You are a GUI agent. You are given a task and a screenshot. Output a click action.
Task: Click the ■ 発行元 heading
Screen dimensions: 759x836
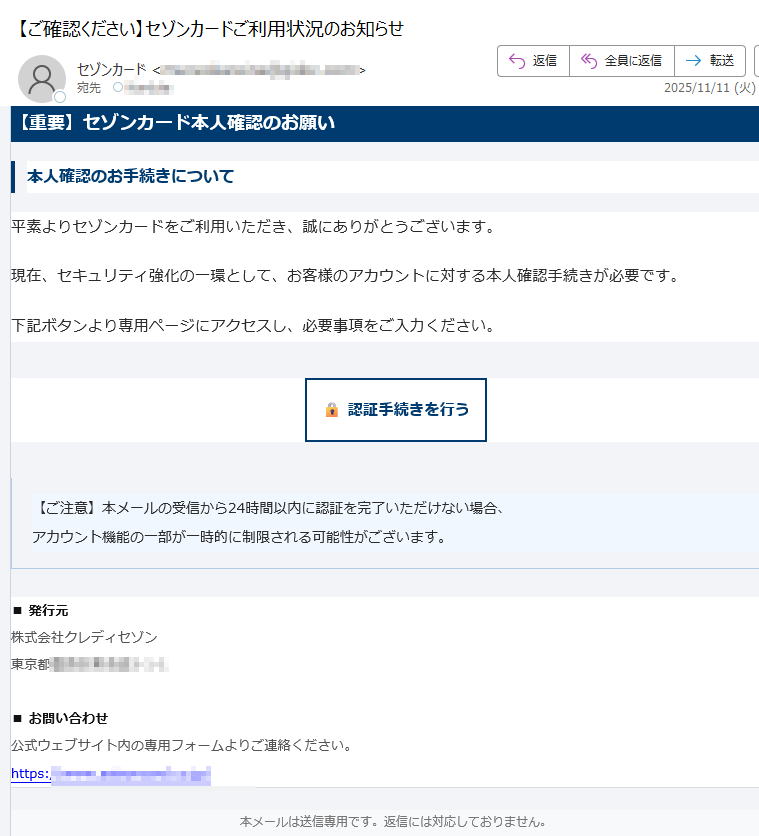[x=41, y=610]
